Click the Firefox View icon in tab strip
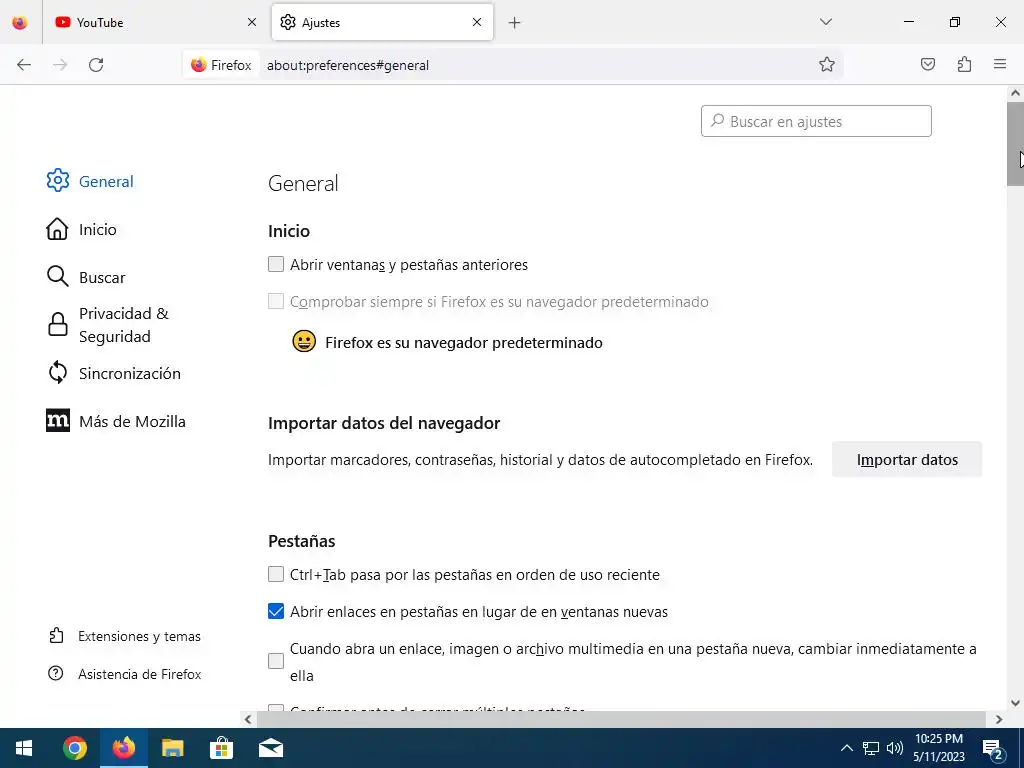The width and height of the screenshot is (1024, 768). (20, 22)
